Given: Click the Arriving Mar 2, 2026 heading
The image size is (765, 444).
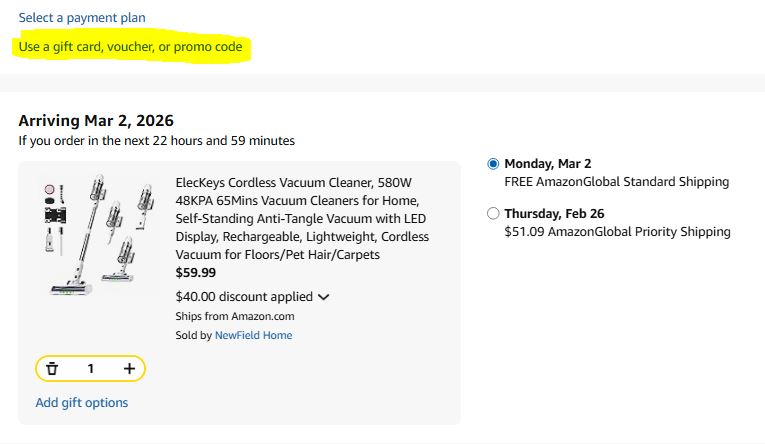Looking at the screenshot, I should coord(96,120).
